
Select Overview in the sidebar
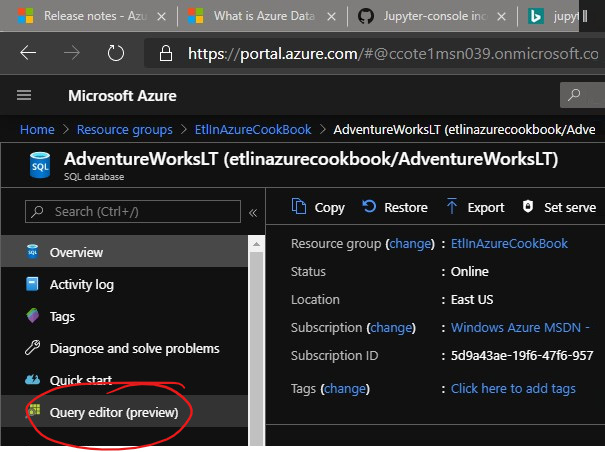pos(76,252)
